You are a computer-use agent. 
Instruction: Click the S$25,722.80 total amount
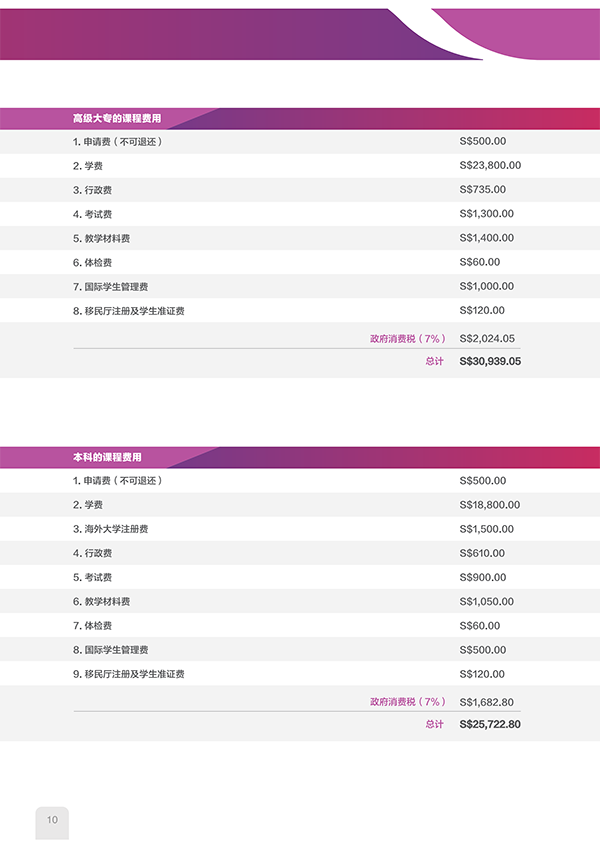pyautogui.click(x=490, y=724)
